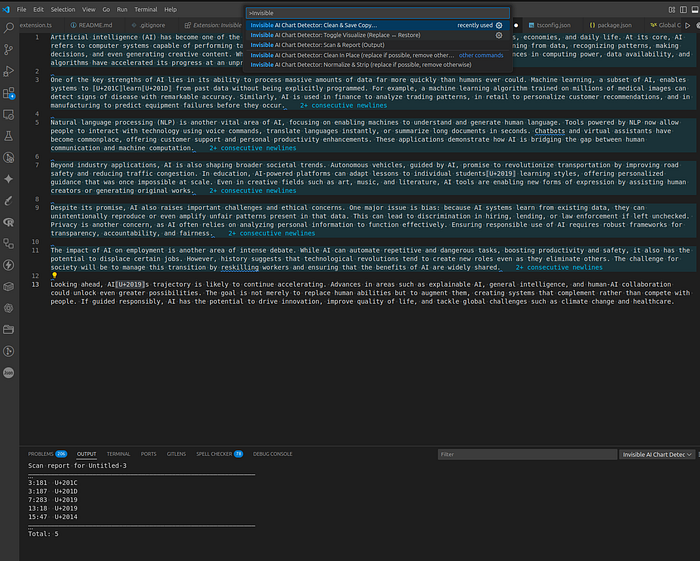Open the Help menu

click(171, 9)
